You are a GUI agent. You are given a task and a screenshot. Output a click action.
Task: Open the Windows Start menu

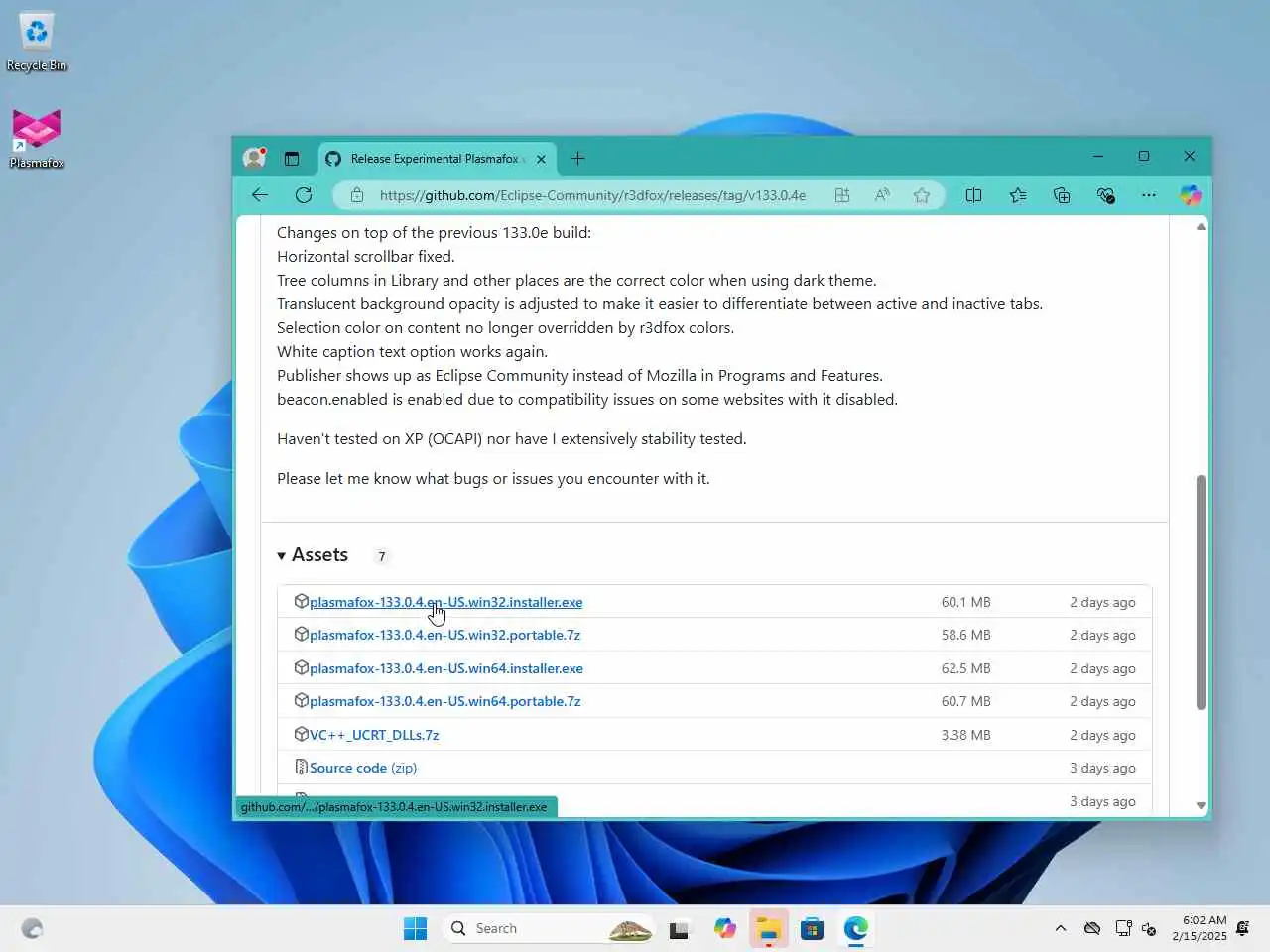tap(415, 928)
